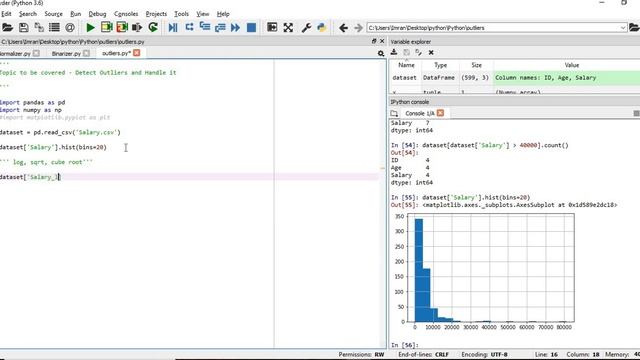The width and height of the screenshot is (640, 360).
Task: Close the editor pane
Action: [x=382, y=41]
